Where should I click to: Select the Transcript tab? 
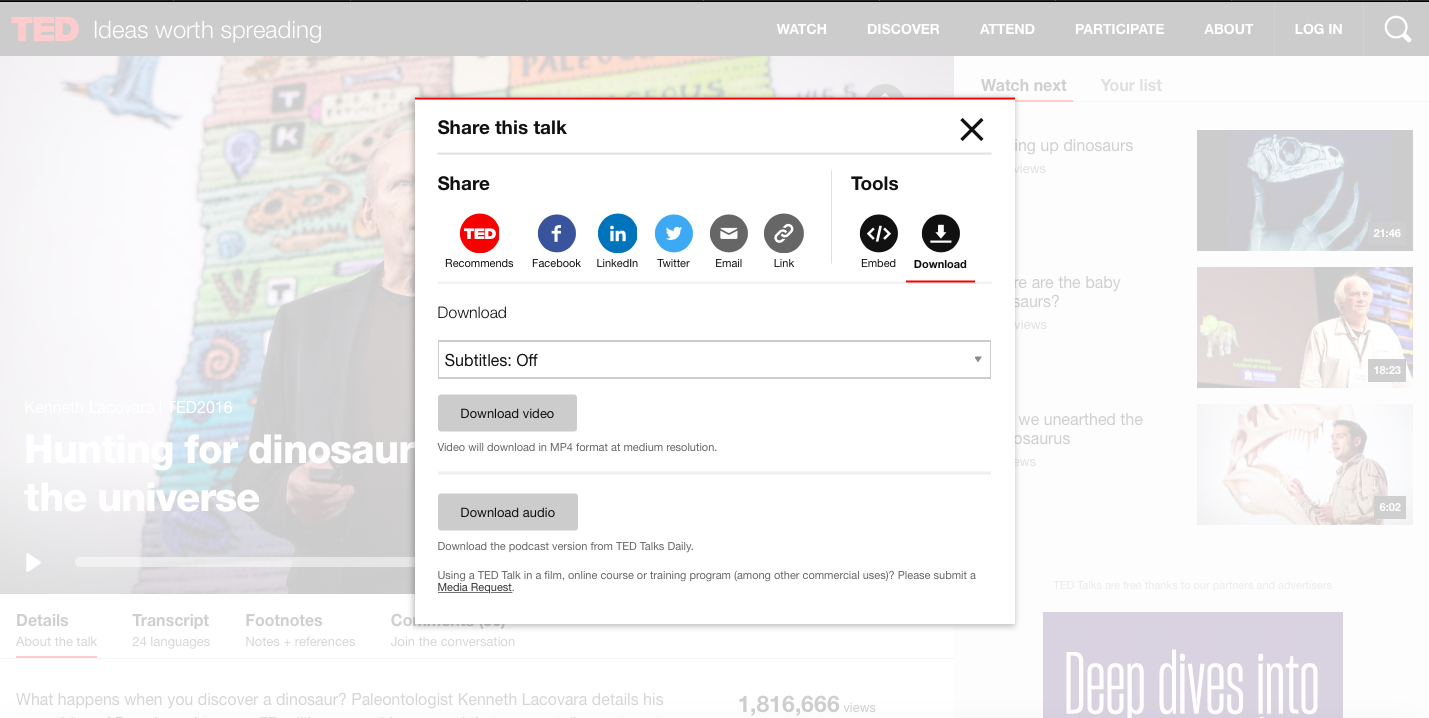171,630
